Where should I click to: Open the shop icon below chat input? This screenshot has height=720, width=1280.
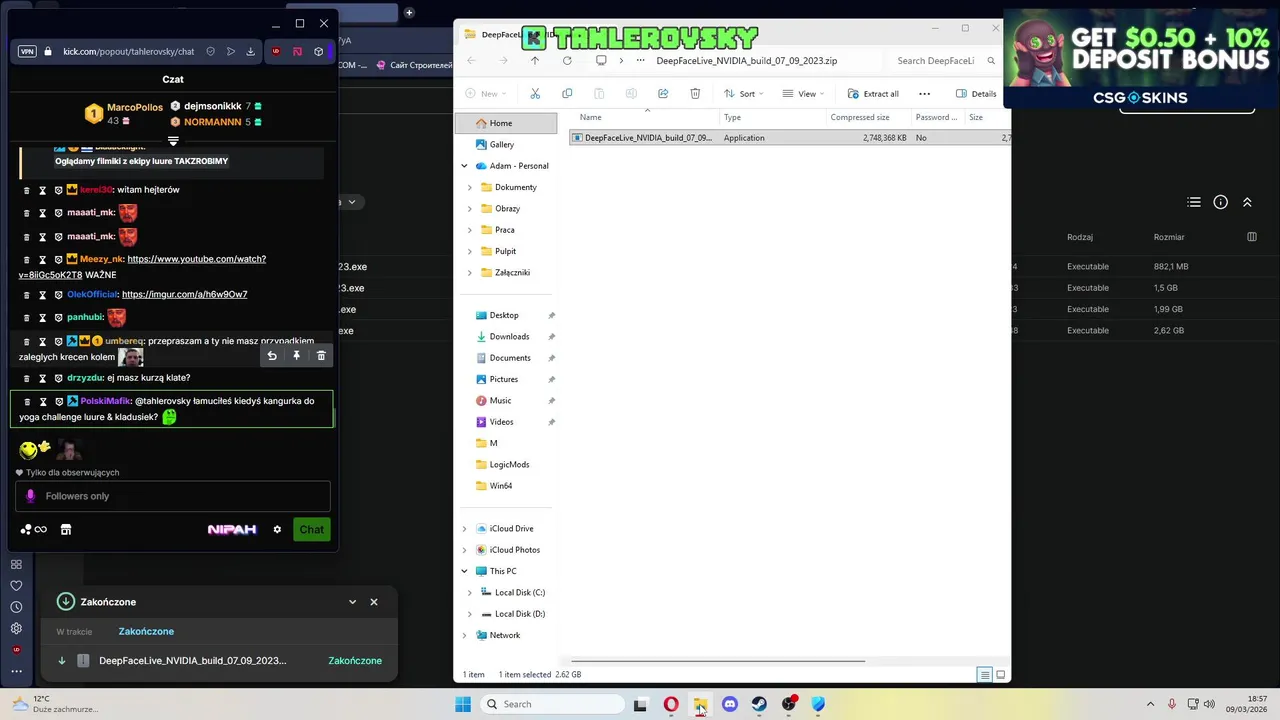pyautogui.click(x=66, y=529)
